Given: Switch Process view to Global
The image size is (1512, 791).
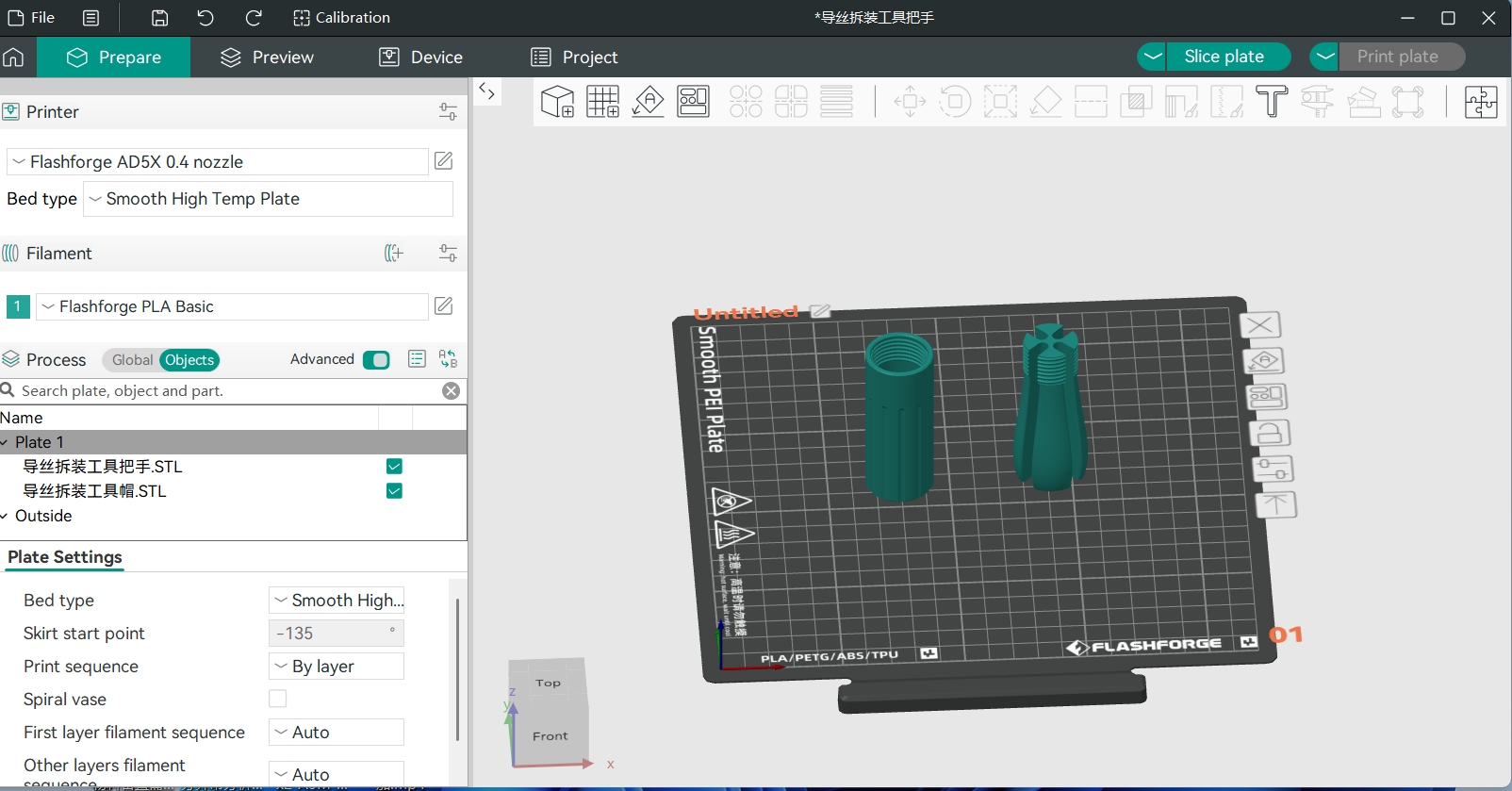Looking at the screenshot, I should (132, 359).
